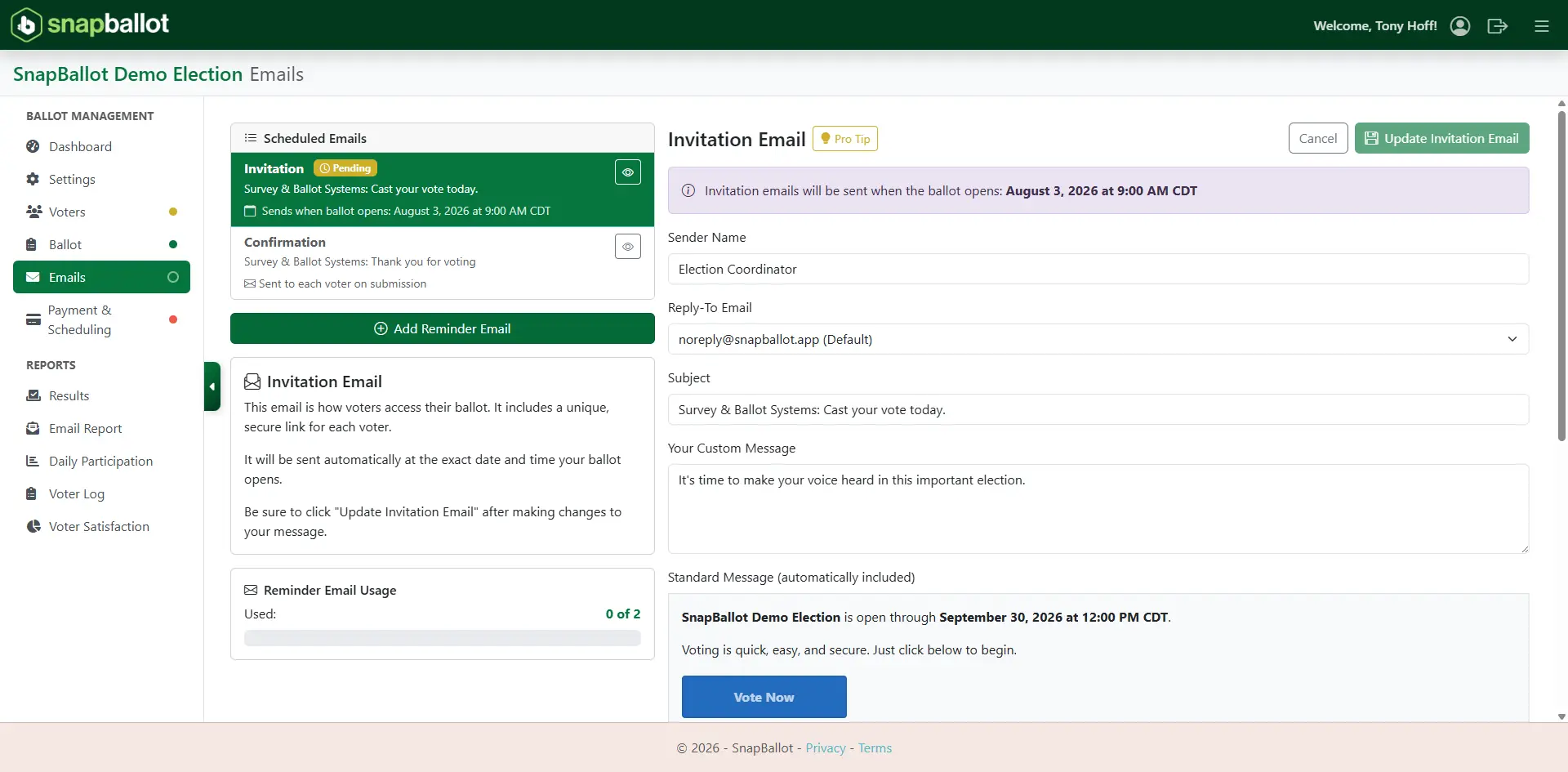
Task: Click the Emails envelope icon
Action: point(33,277)
